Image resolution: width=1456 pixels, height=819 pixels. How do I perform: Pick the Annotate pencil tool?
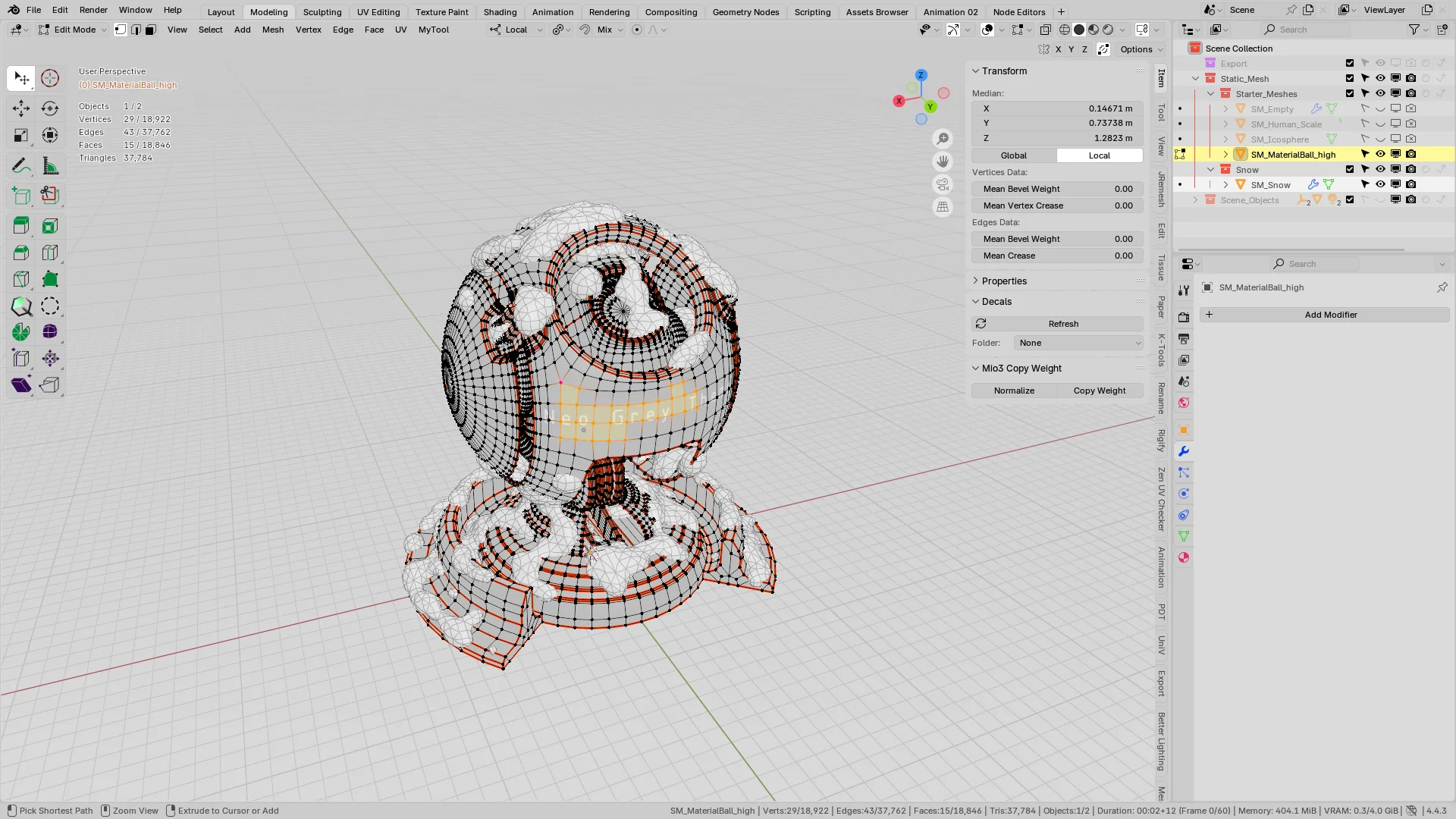[x=21, y=166]
